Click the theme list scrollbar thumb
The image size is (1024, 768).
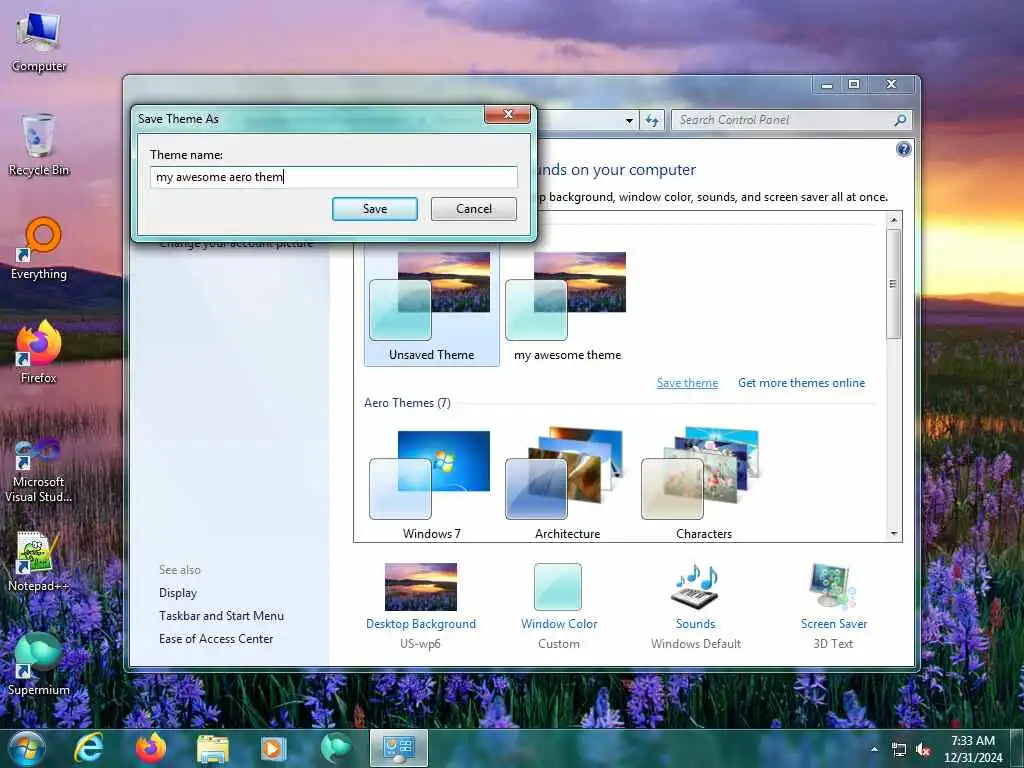[894, 284]
